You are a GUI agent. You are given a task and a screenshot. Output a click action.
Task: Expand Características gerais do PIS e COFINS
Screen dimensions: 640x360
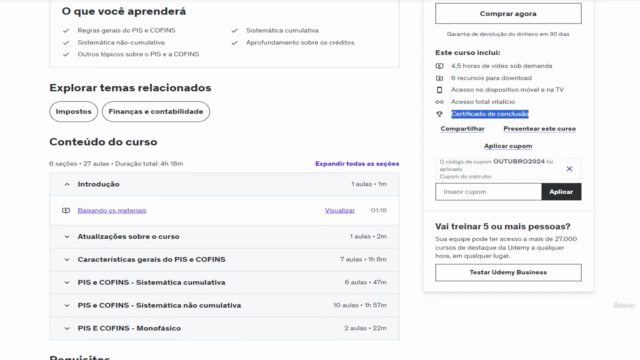[x=224, y=260]
